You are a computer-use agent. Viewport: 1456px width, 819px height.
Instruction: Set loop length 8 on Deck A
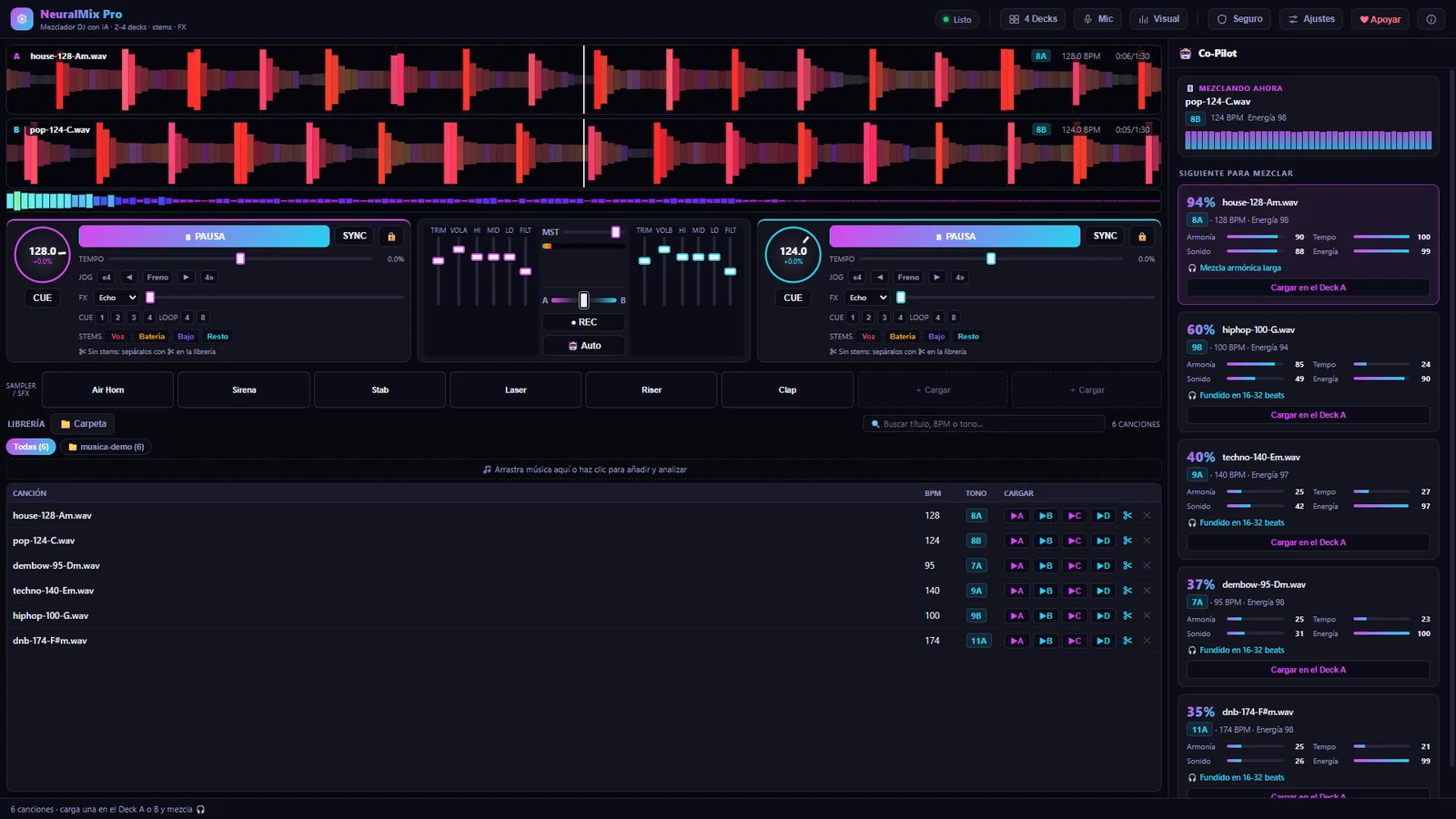203,318
